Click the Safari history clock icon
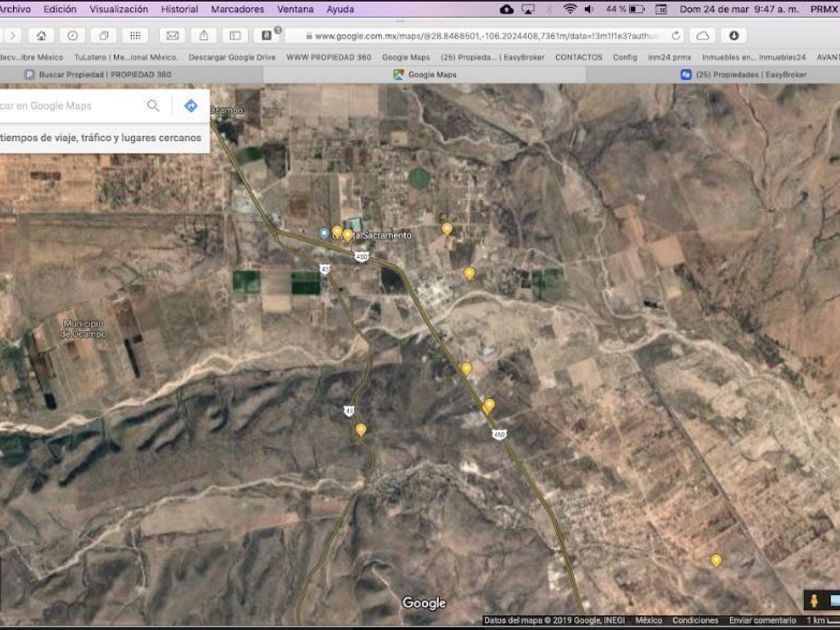The height and width of the screenshot is (630, 840). [x=73, y=35]
